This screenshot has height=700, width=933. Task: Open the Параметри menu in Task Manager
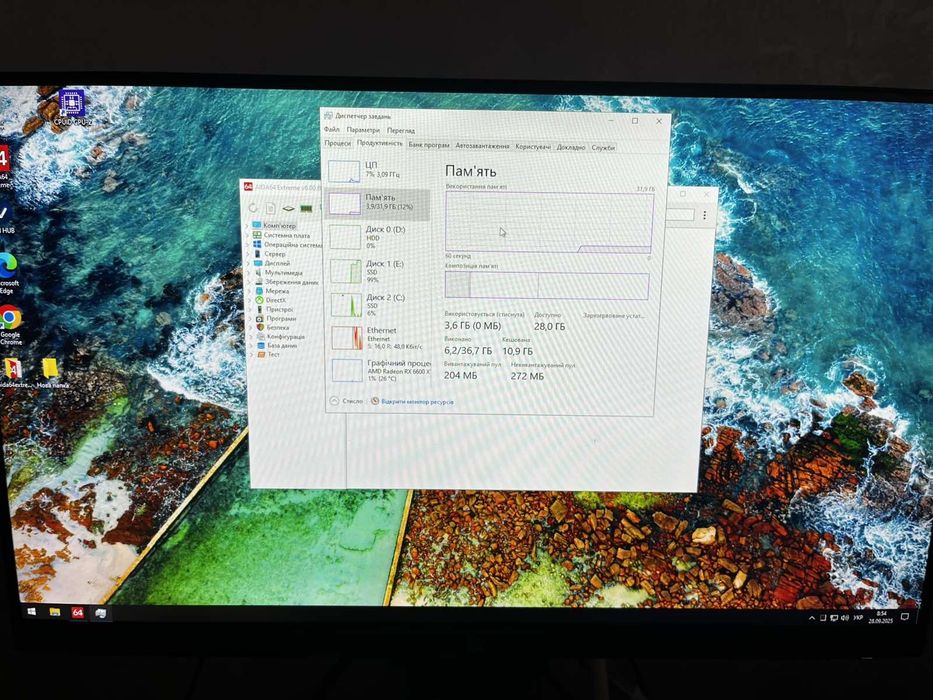click(x=363, y=130)
